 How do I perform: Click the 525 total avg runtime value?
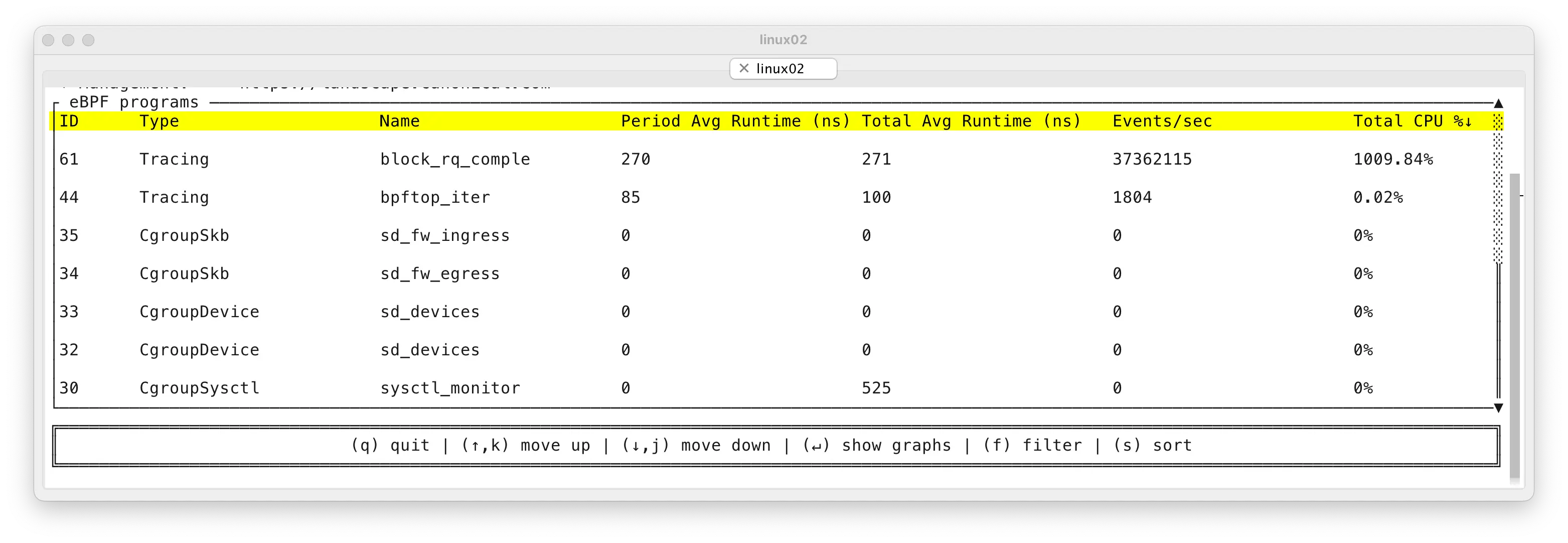[876, 388]
